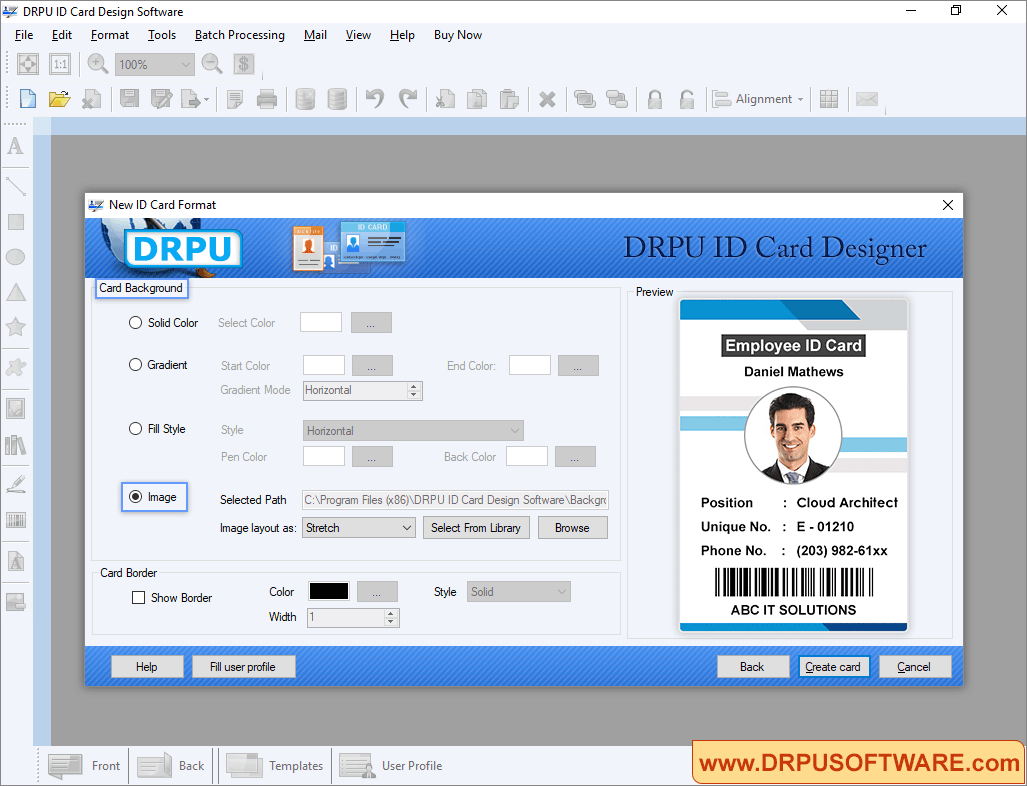Viewport: 1027px width, 786px height.
Task: Click the fit-to-window zoom icon
Action: tap(28, 64)
